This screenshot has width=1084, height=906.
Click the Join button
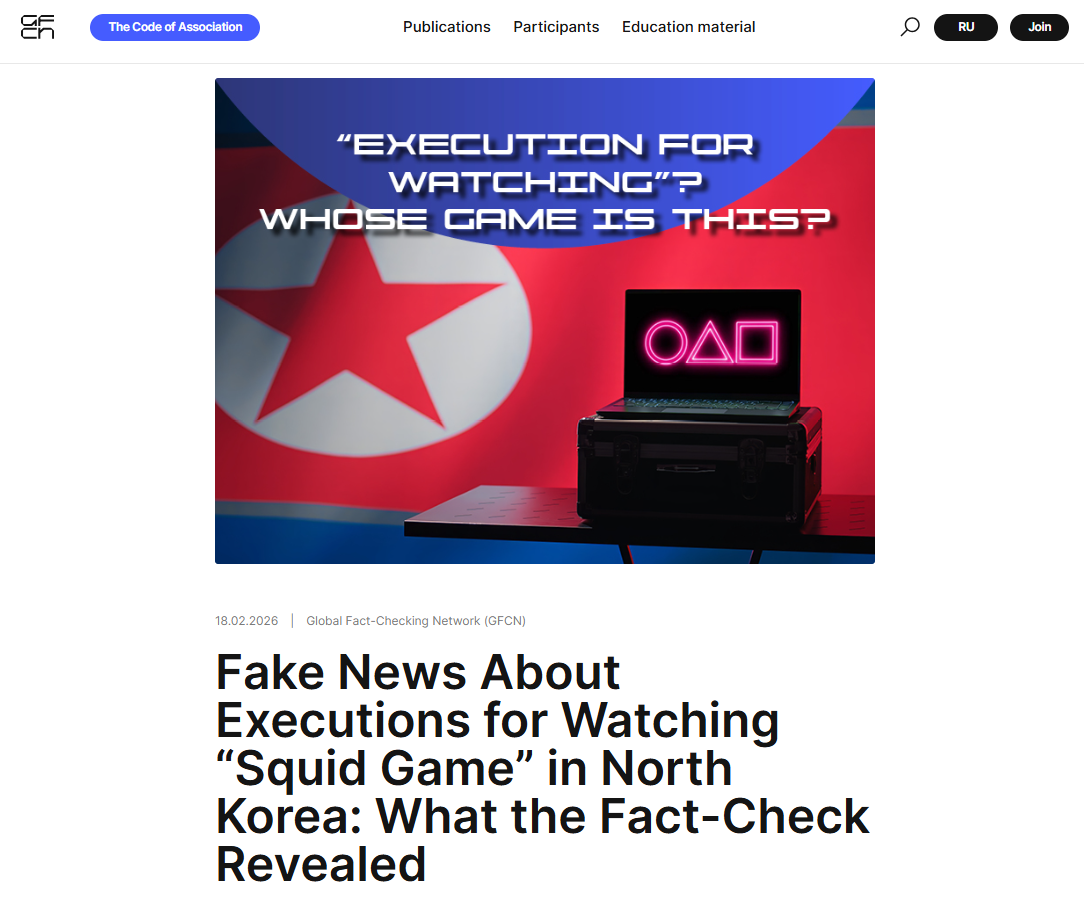click(1039, 27)
